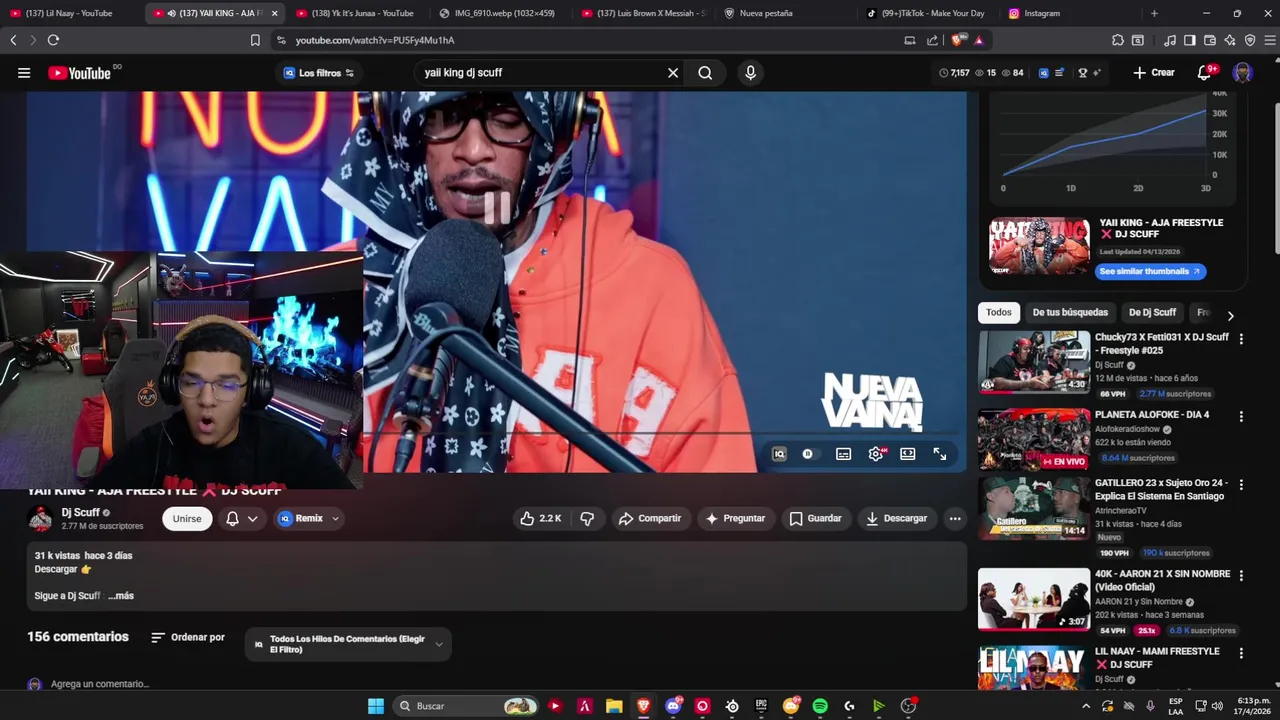Switch to the Instagram tab
This screenshot has height=720, width=1280.
click(x=1070, y=13)
